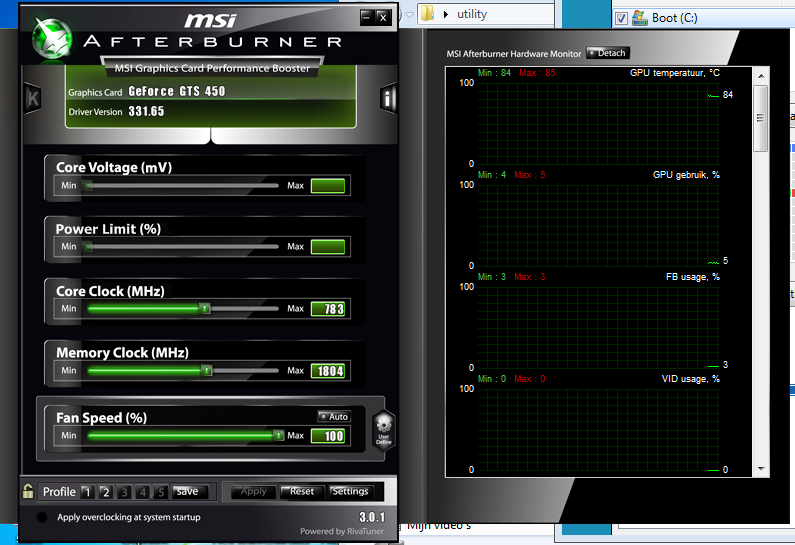The width and height of the screenshot is (795, 545).
Task: Click the Power Limit value field
Action: (x=328, y=247)
